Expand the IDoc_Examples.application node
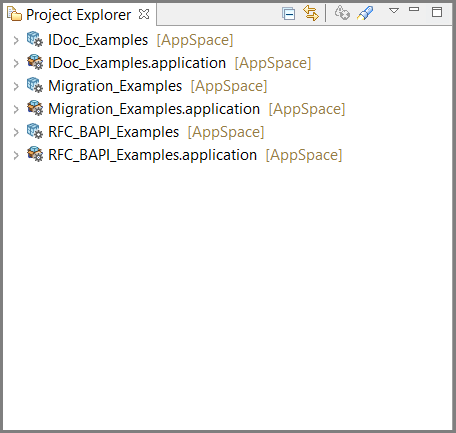 16,63
